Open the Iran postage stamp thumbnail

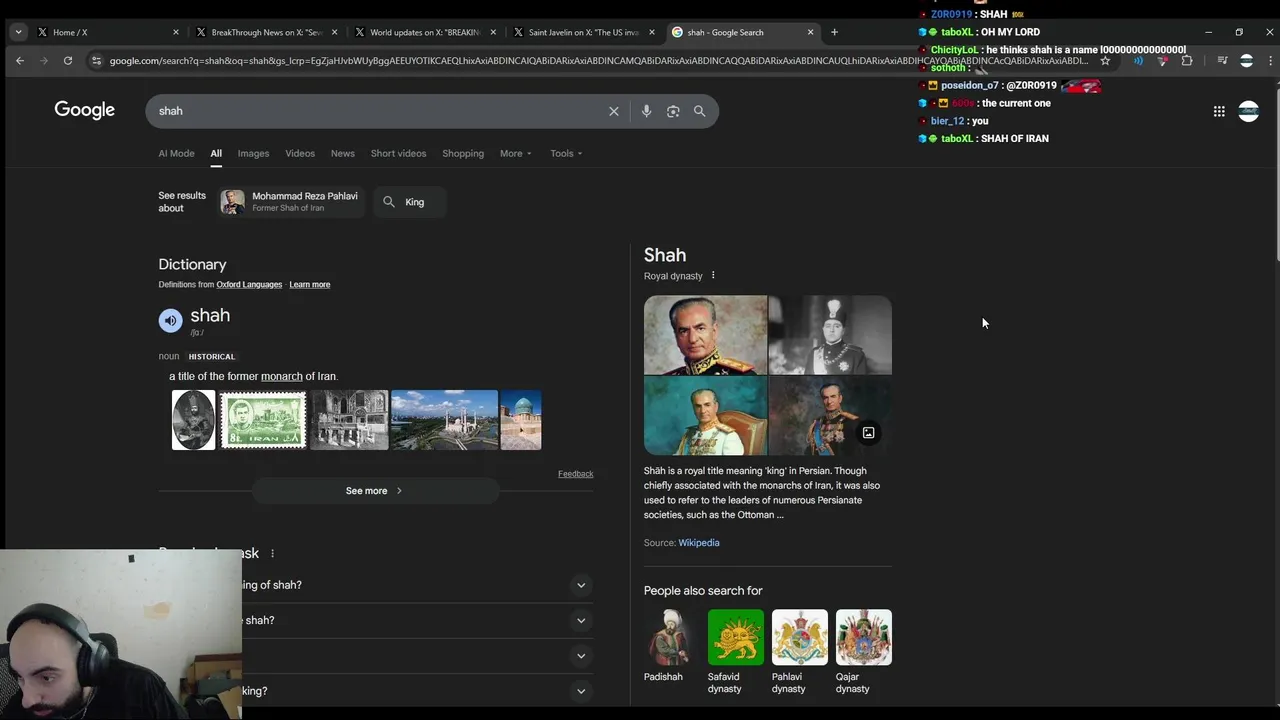pyautogui.click(x=263, y=420)
